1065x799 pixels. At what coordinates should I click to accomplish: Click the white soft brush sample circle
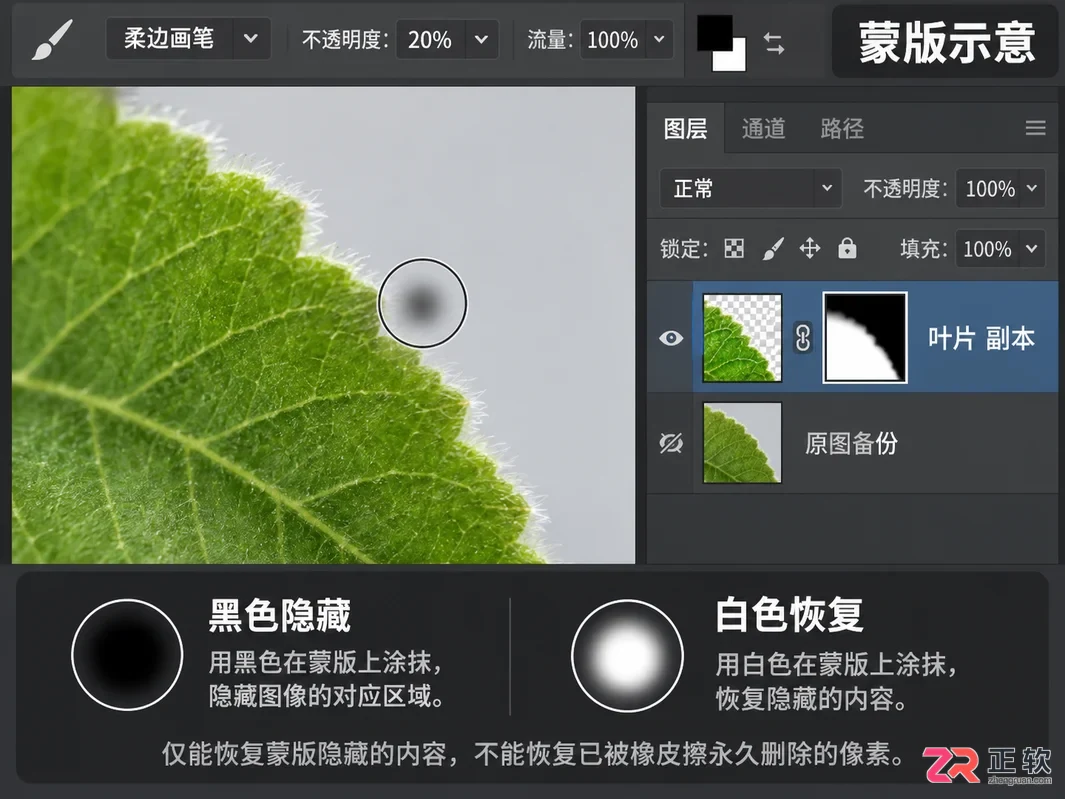coord(627,656)
